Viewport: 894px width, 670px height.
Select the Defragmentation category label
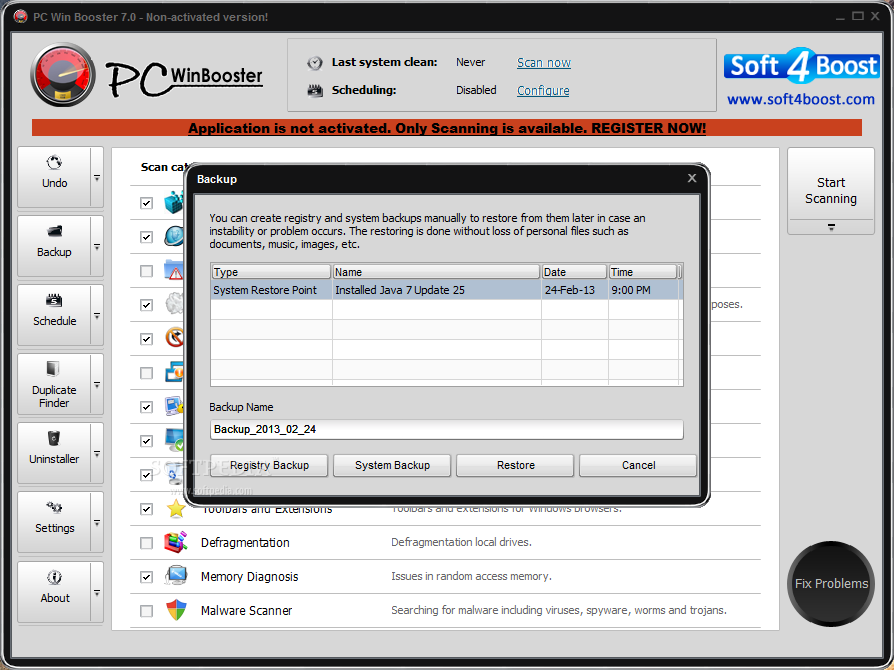245,542
